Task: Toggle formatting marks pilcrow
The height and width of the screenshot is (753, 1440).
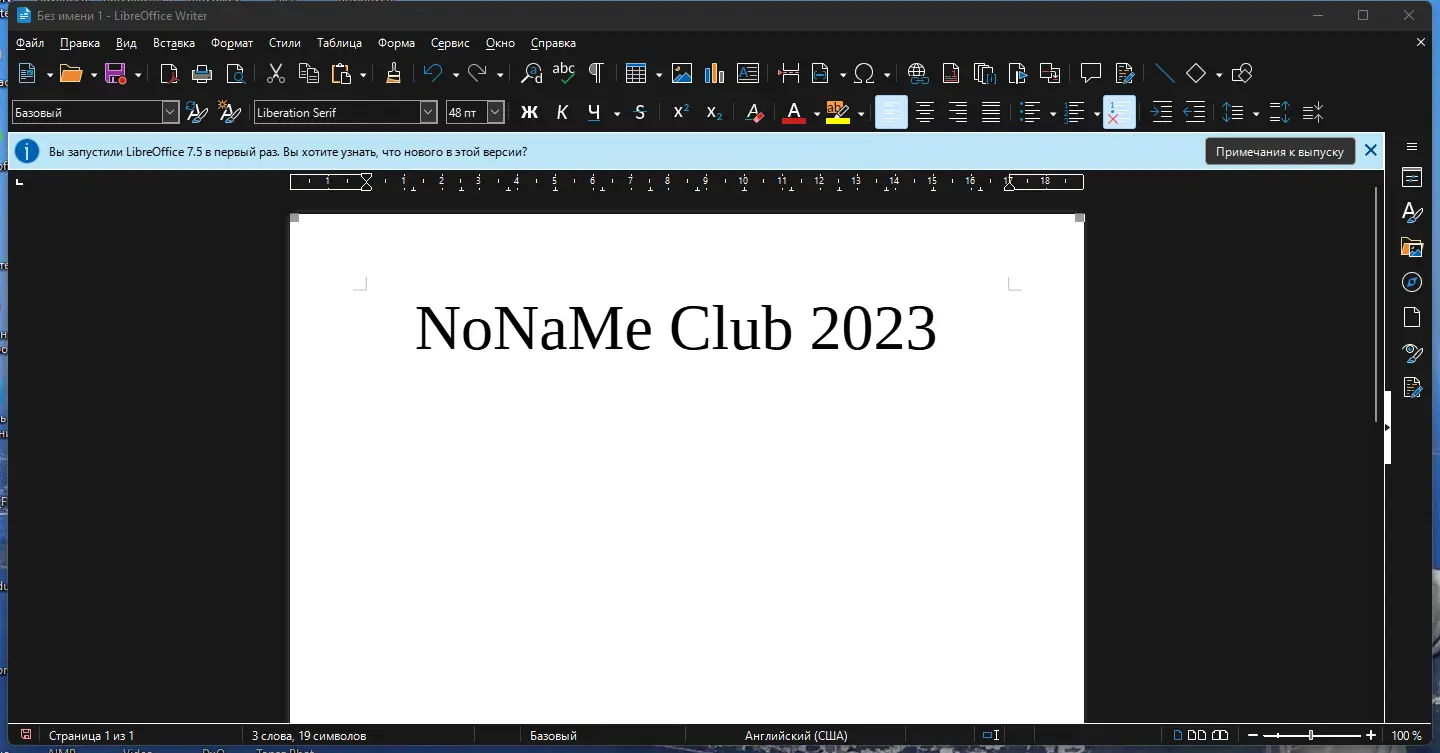Action: (x=596, y=73)
